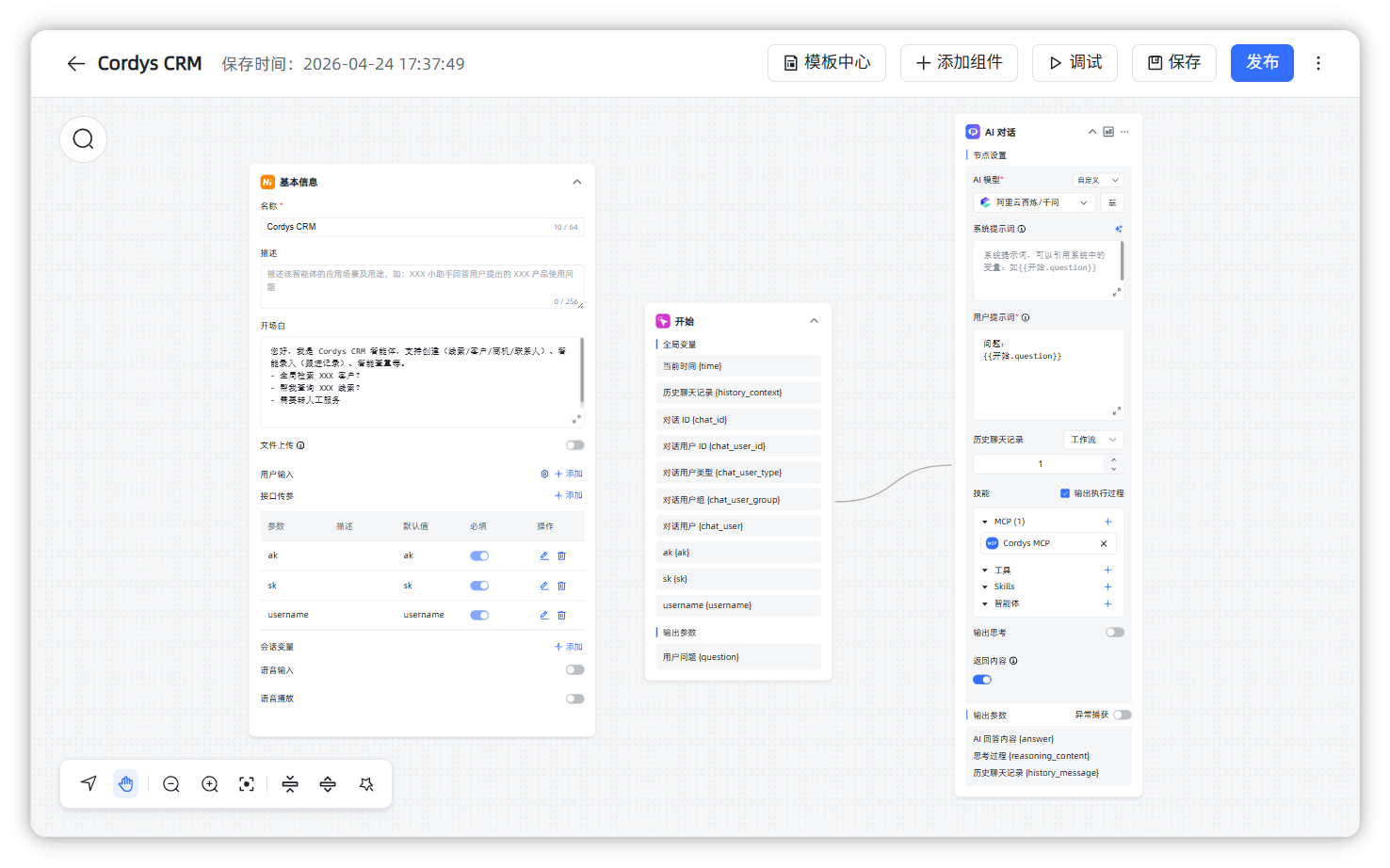Open the 工作流 chat history dropdown
Viewport: 1390px width, 868px height.
point(1094,440)
